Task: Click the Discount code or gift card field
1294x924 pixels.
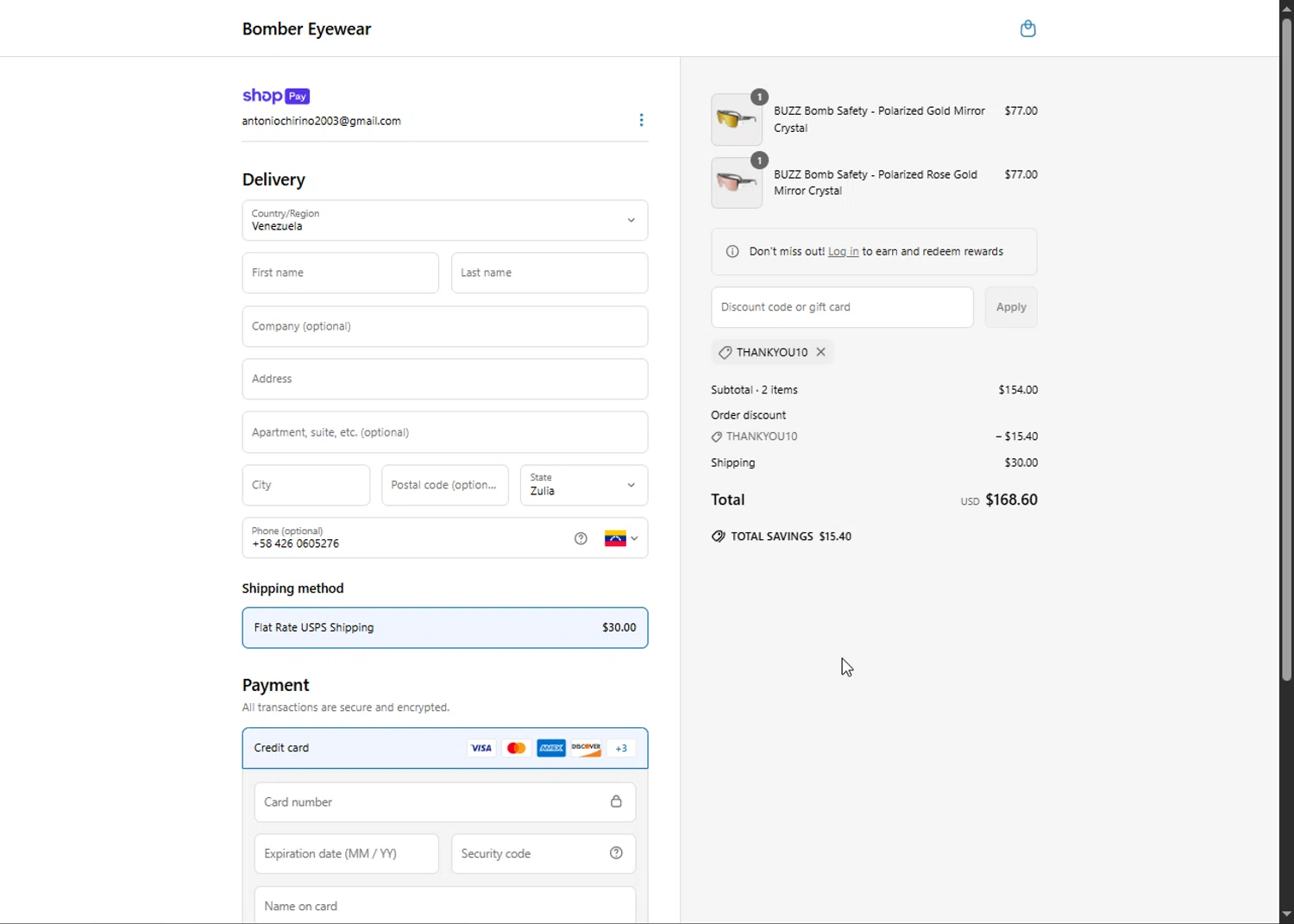Action: point(842,307)
